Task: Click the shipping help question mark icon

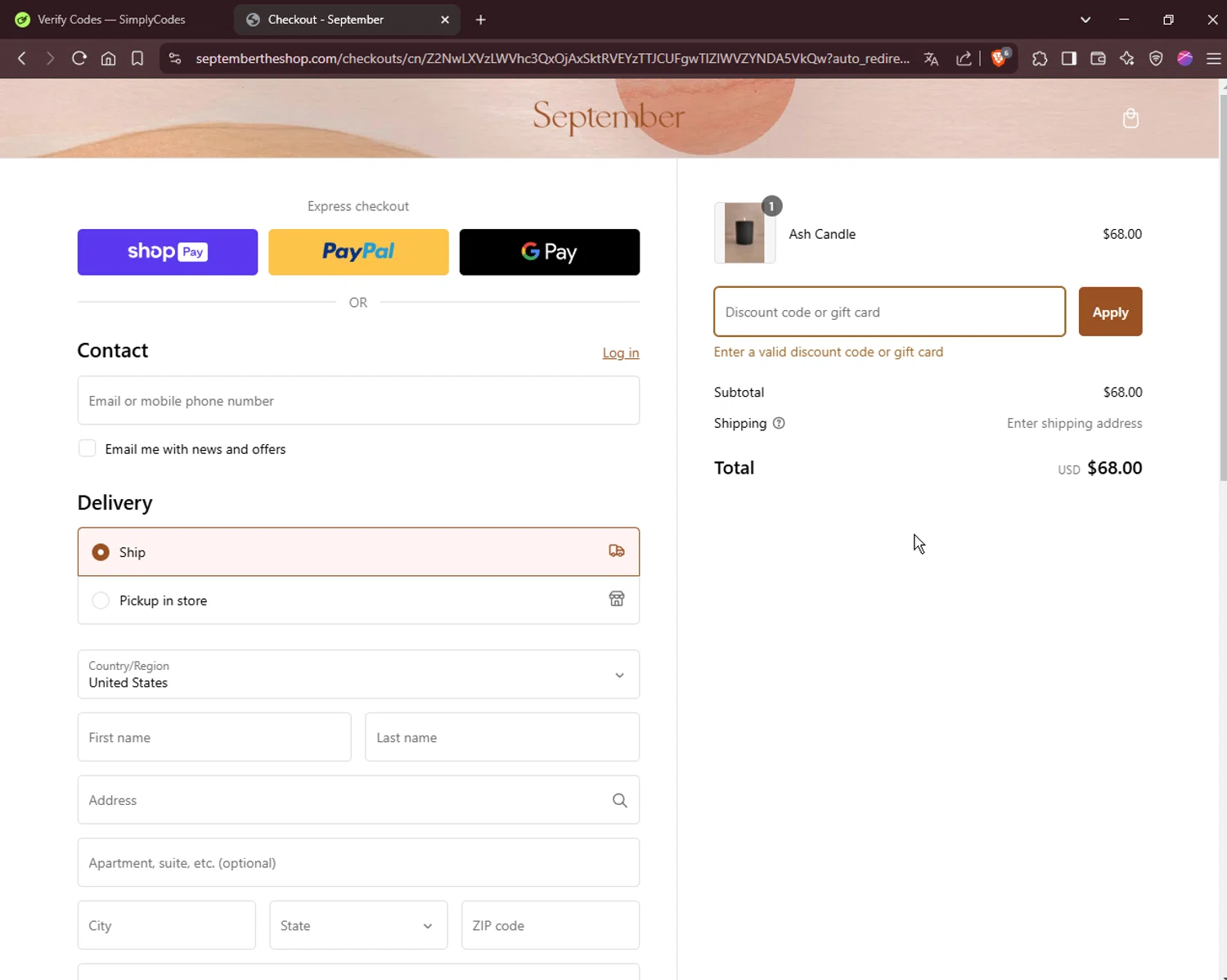Action: pyautogui.click(x=779, y=423)
